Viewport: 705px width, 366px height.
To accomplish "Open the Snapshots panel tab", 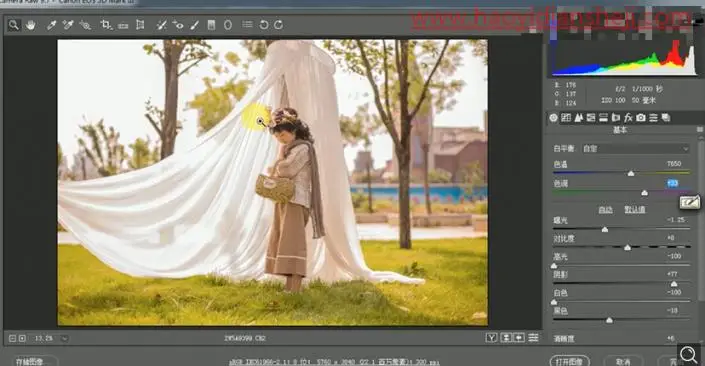I will [x=666, y=118].
